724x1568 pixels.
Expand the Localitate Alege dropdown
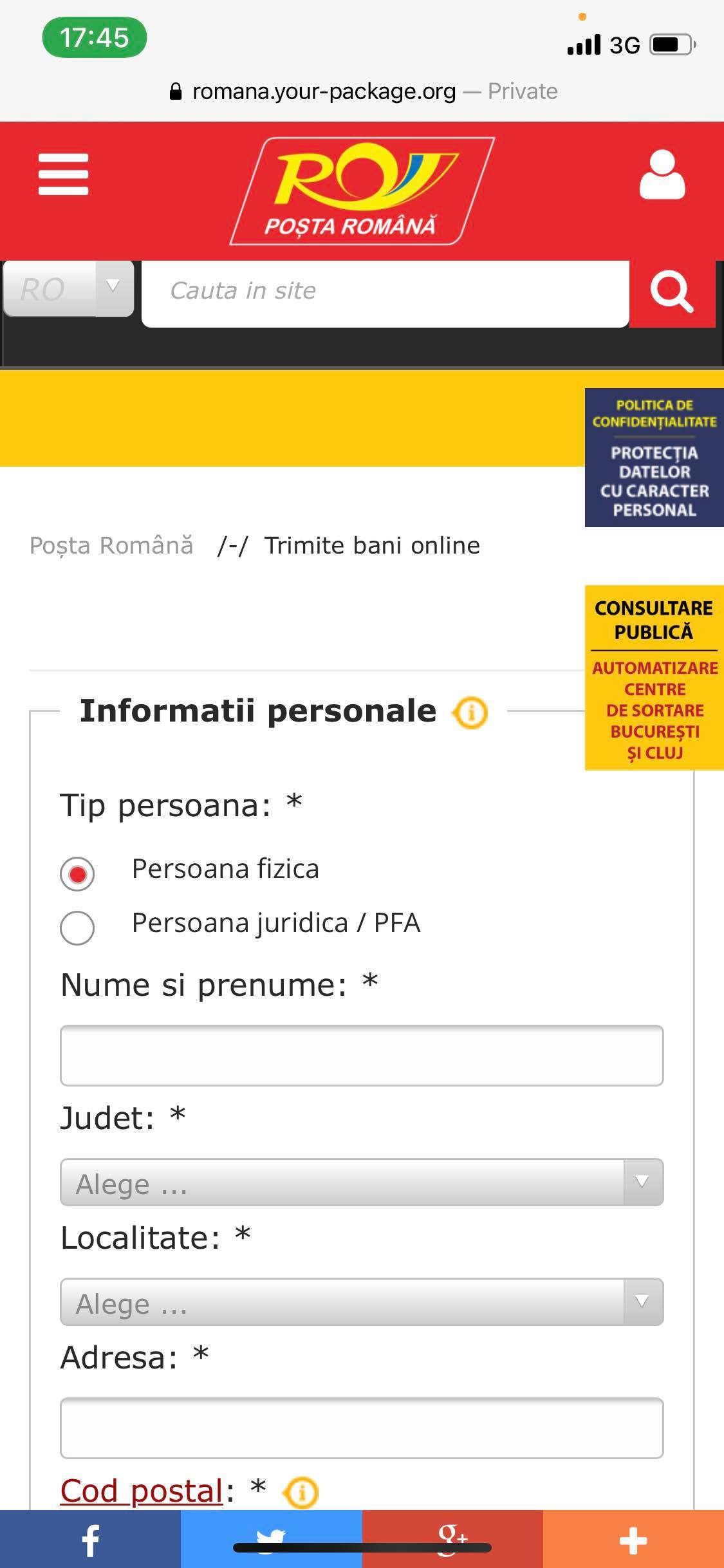tap(360, 1302)
